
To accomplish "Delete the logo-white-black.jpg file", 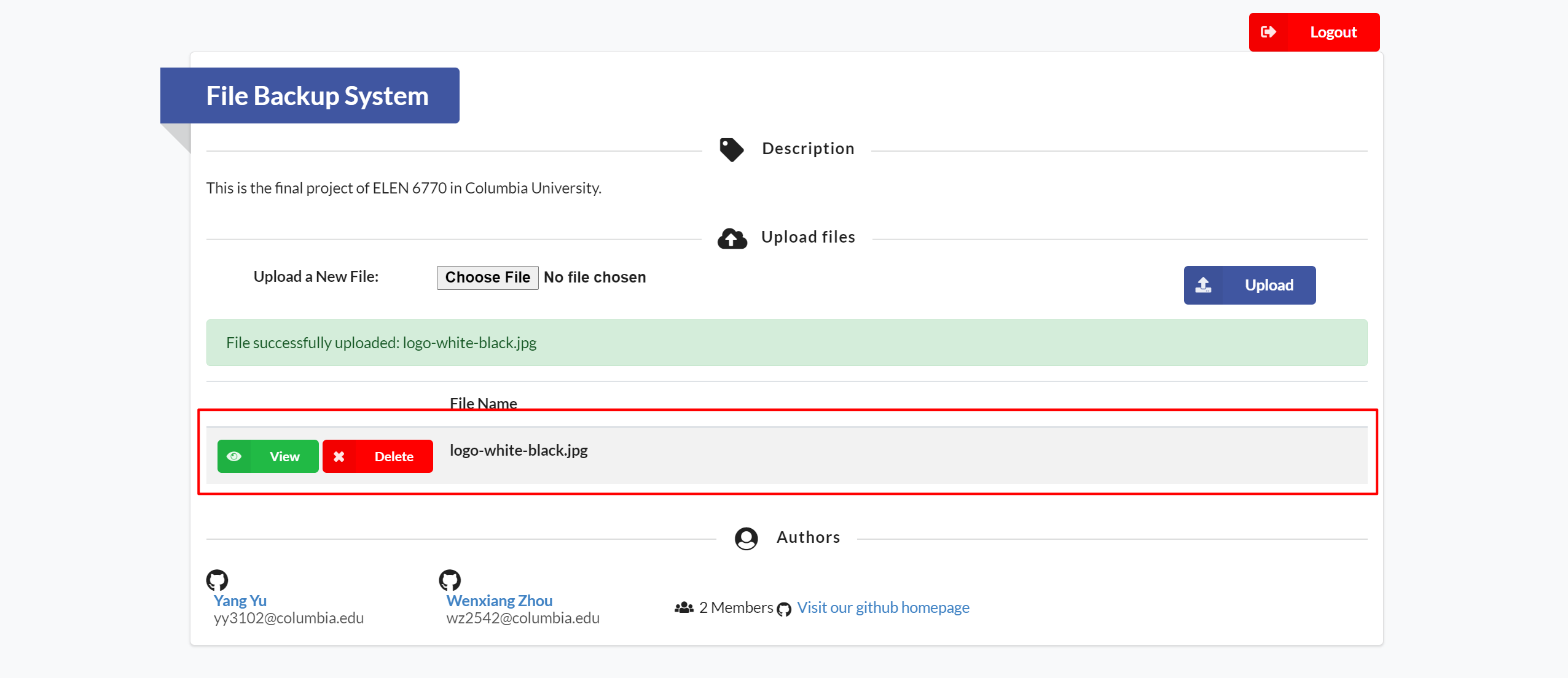I will [394, 456].
